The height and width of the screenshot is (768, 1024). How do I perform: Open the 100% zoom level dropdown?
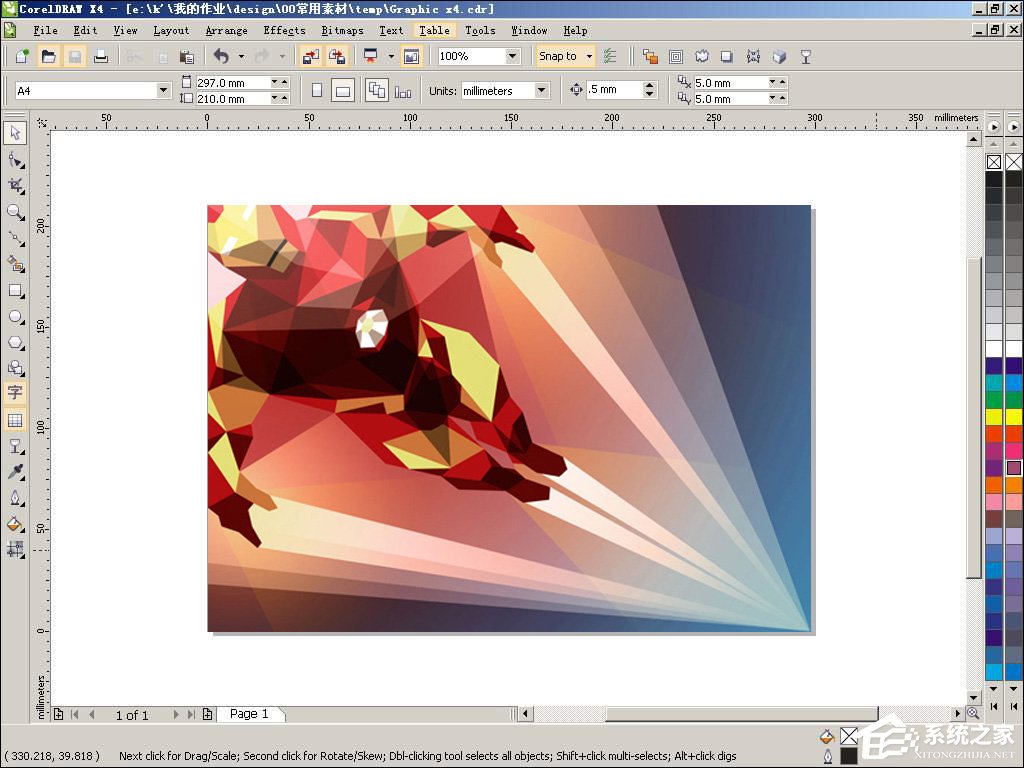point(513,56)
